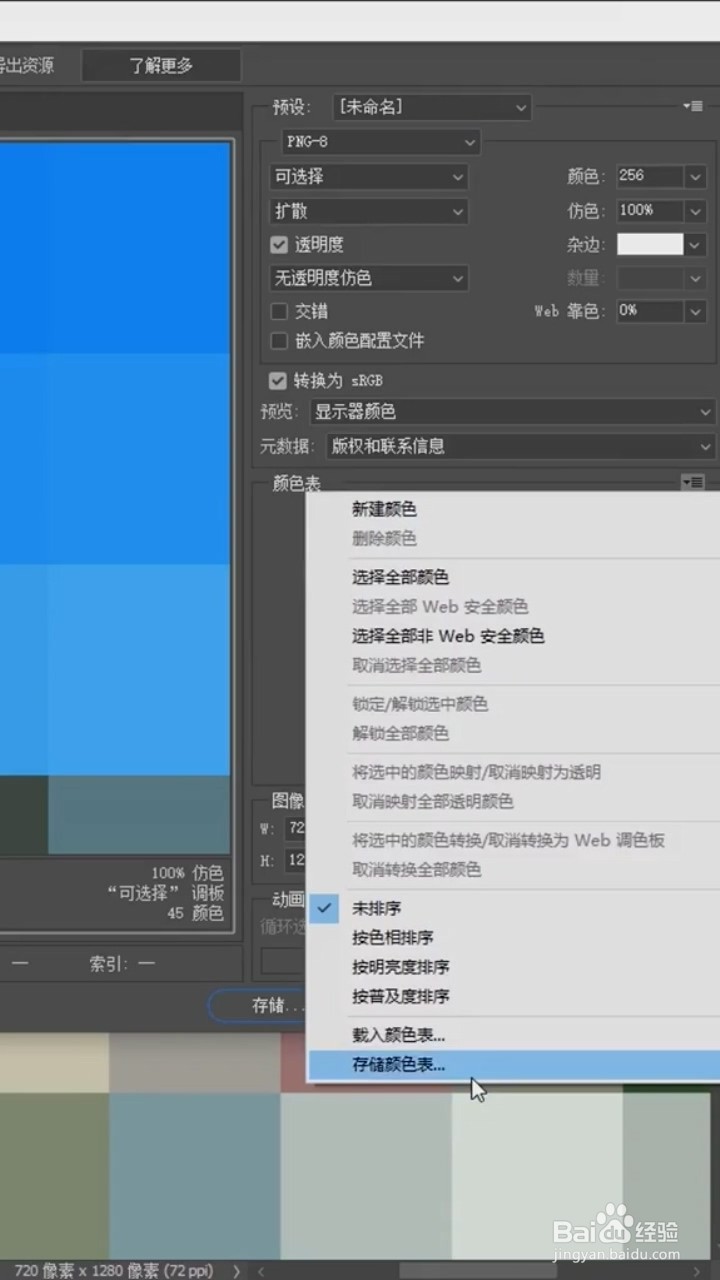Click the Web 靠色 0% field

(650, 311)
